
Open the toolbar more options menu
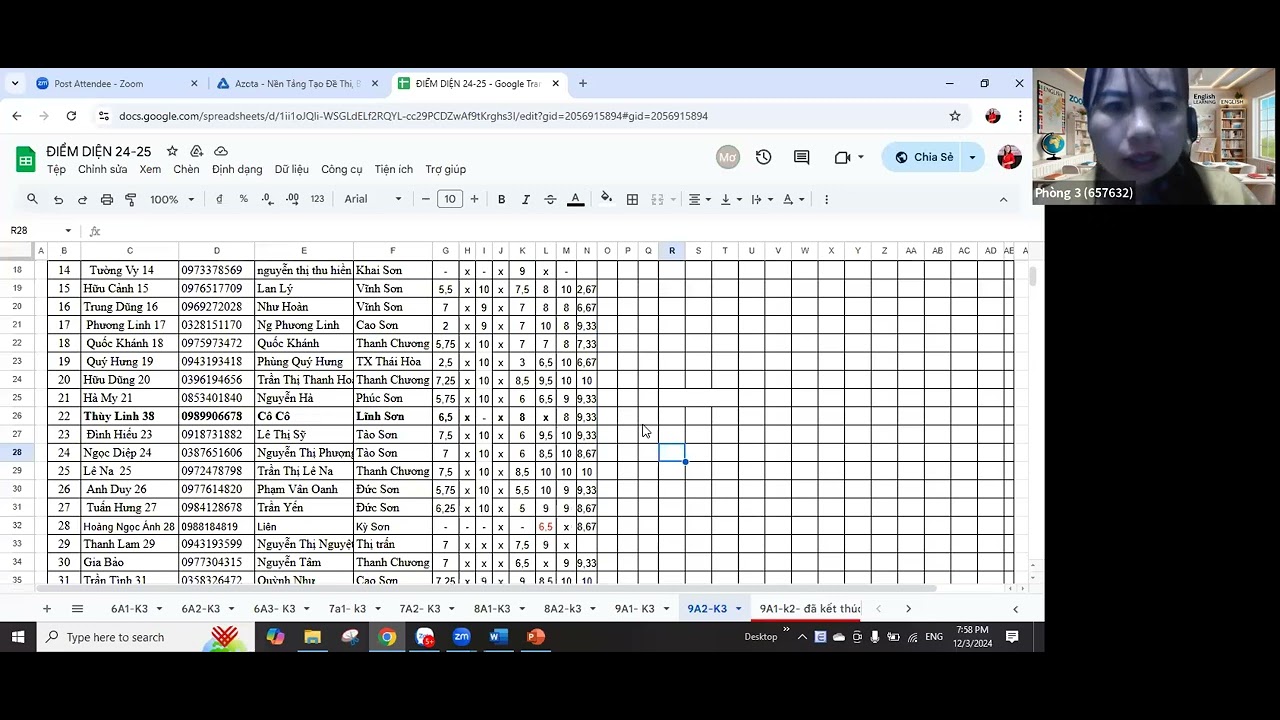[x=826, y=199]
